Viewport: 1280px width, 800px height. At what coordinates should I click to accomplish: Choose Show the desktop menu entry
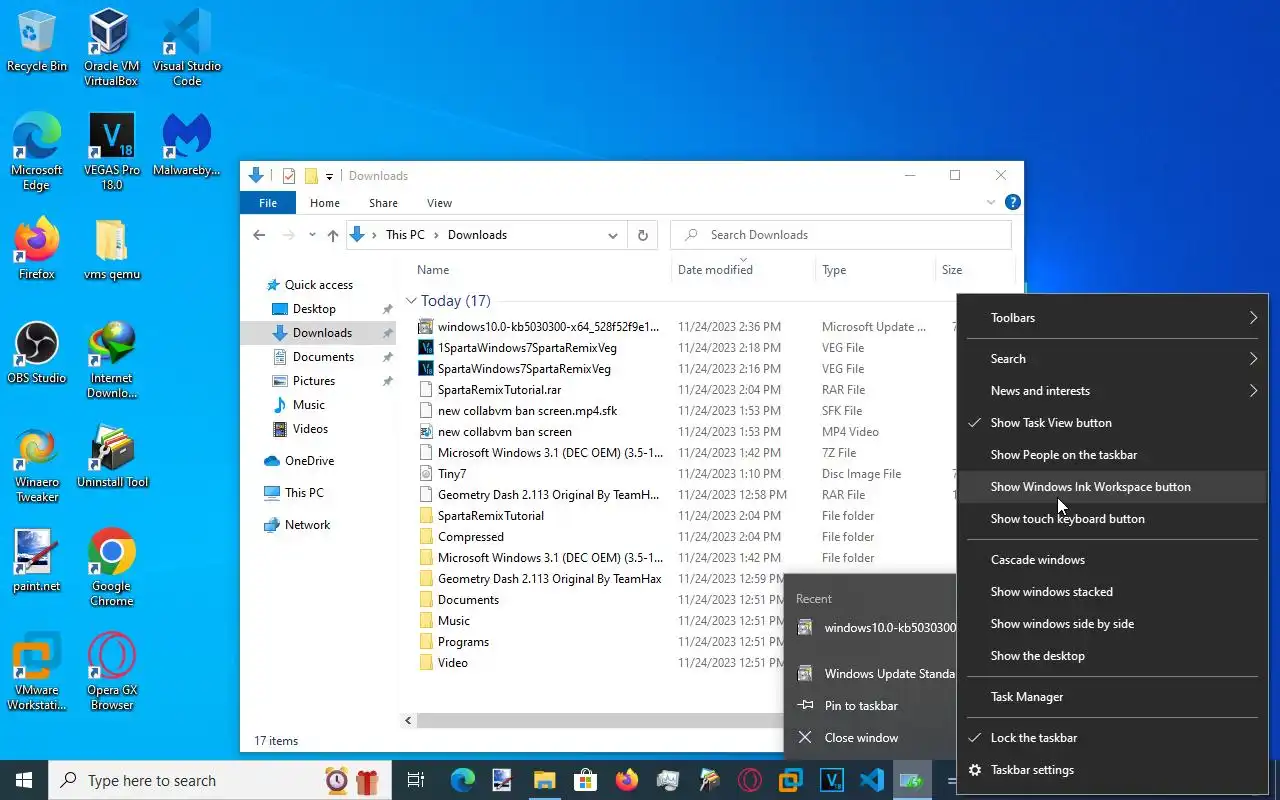[x=1111, y=656]
